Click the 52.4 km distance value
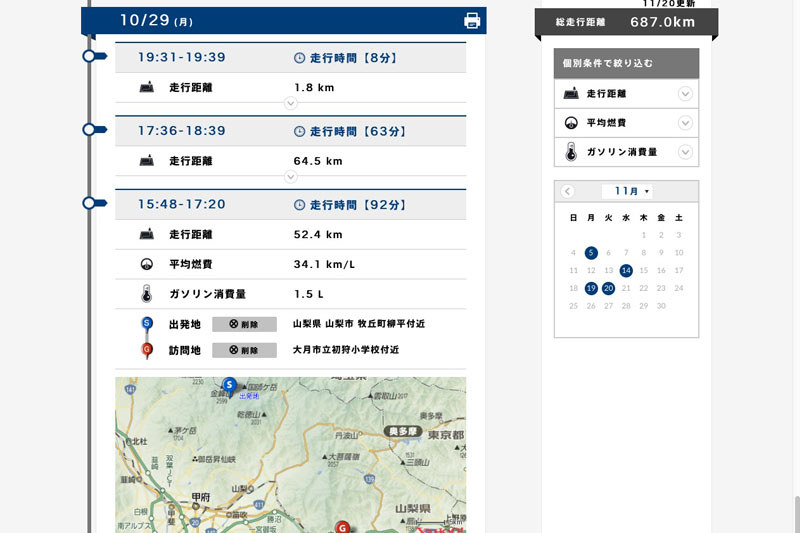The image size is (800, 533). [318, 235]
